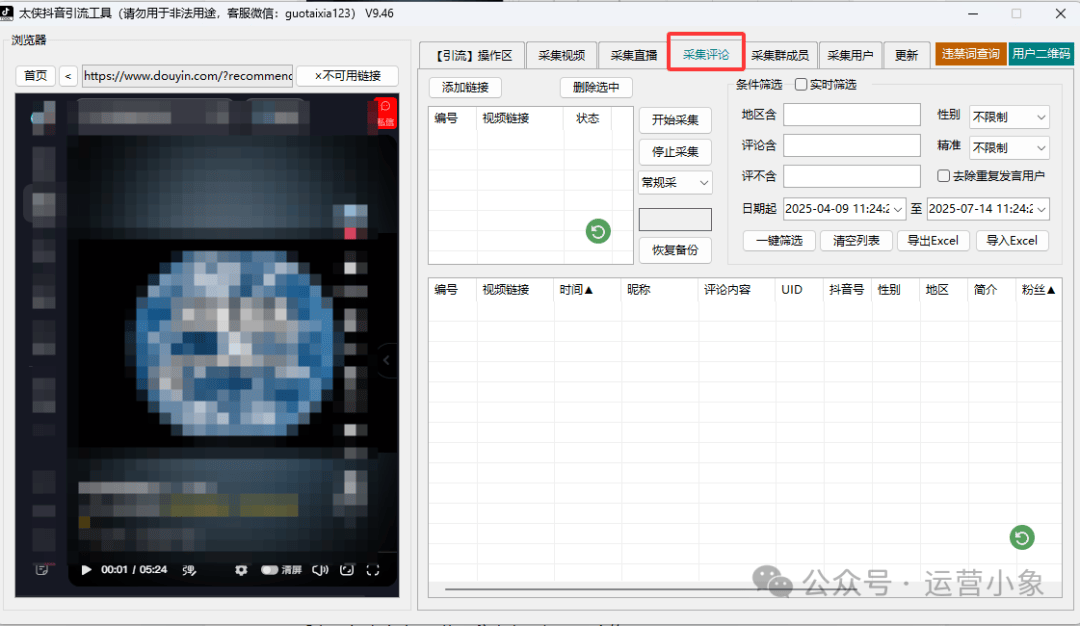Start collecting with 开始采集
Viewport: 1080px width, 626px height.
coord(675,120)
